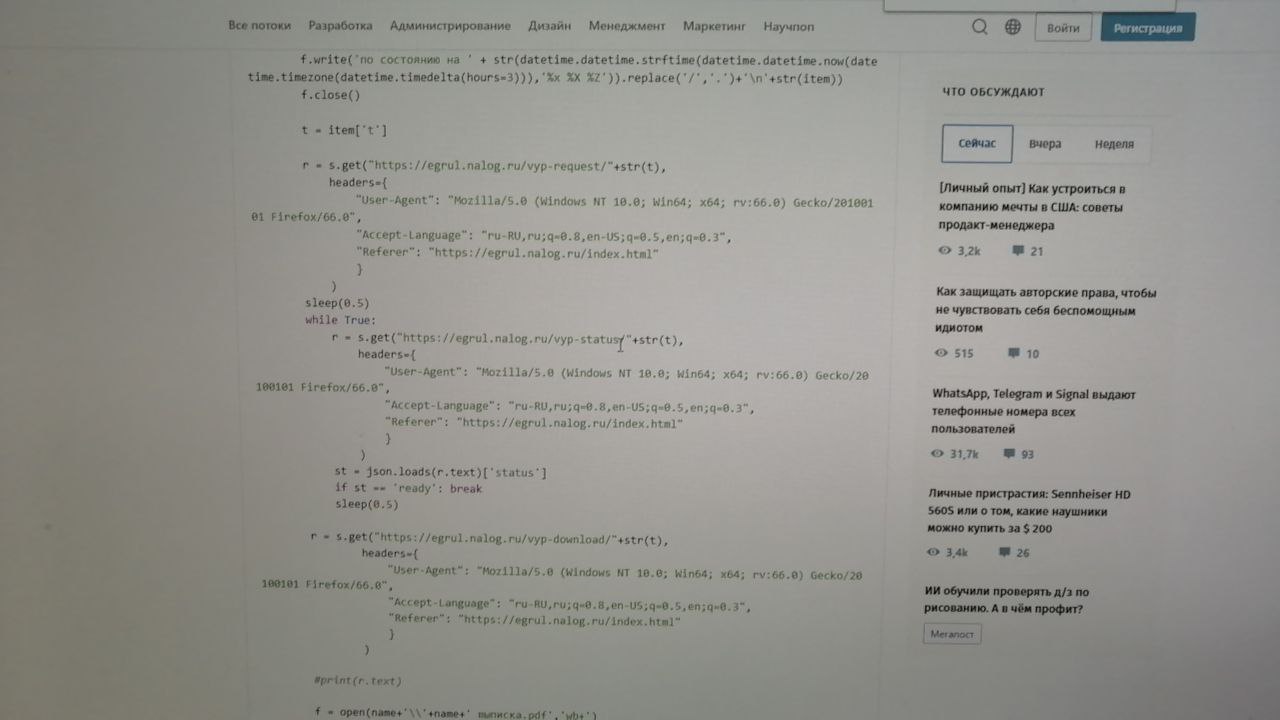Go to the Администрирование section

coord(450,26)
